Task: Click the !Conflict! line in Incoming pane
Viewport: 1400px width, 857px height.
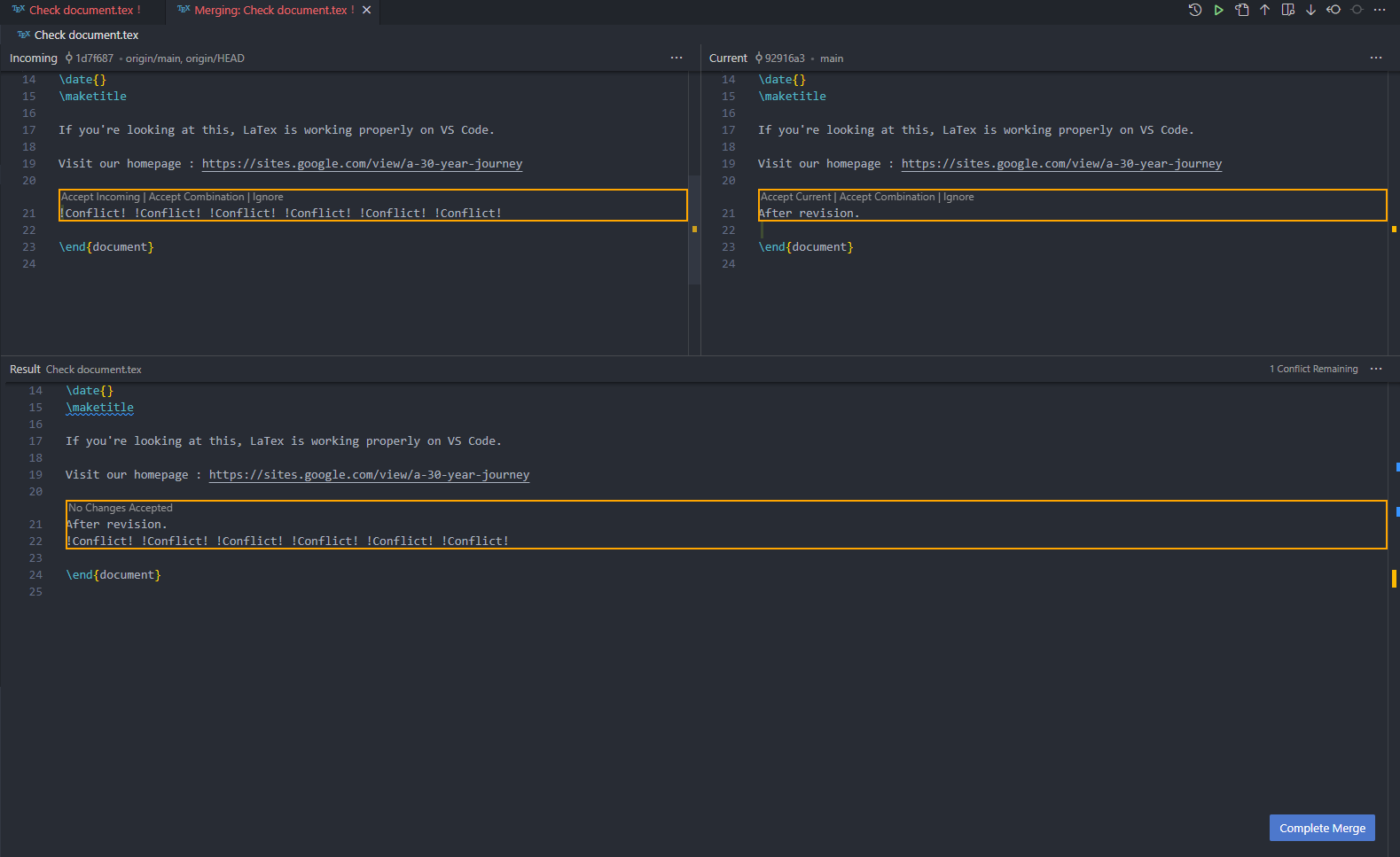Action: coord(280,214)
